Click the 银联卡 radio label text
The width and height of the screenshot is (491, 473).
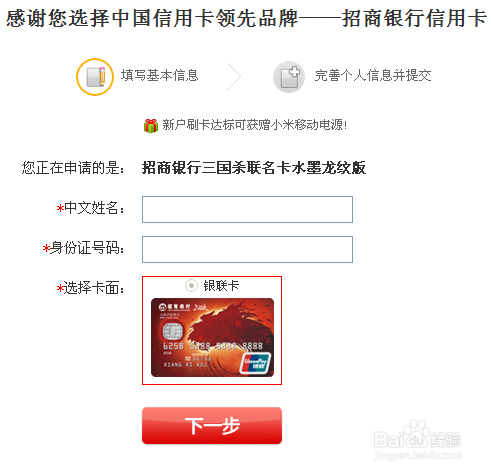click(x=221, y=286)
